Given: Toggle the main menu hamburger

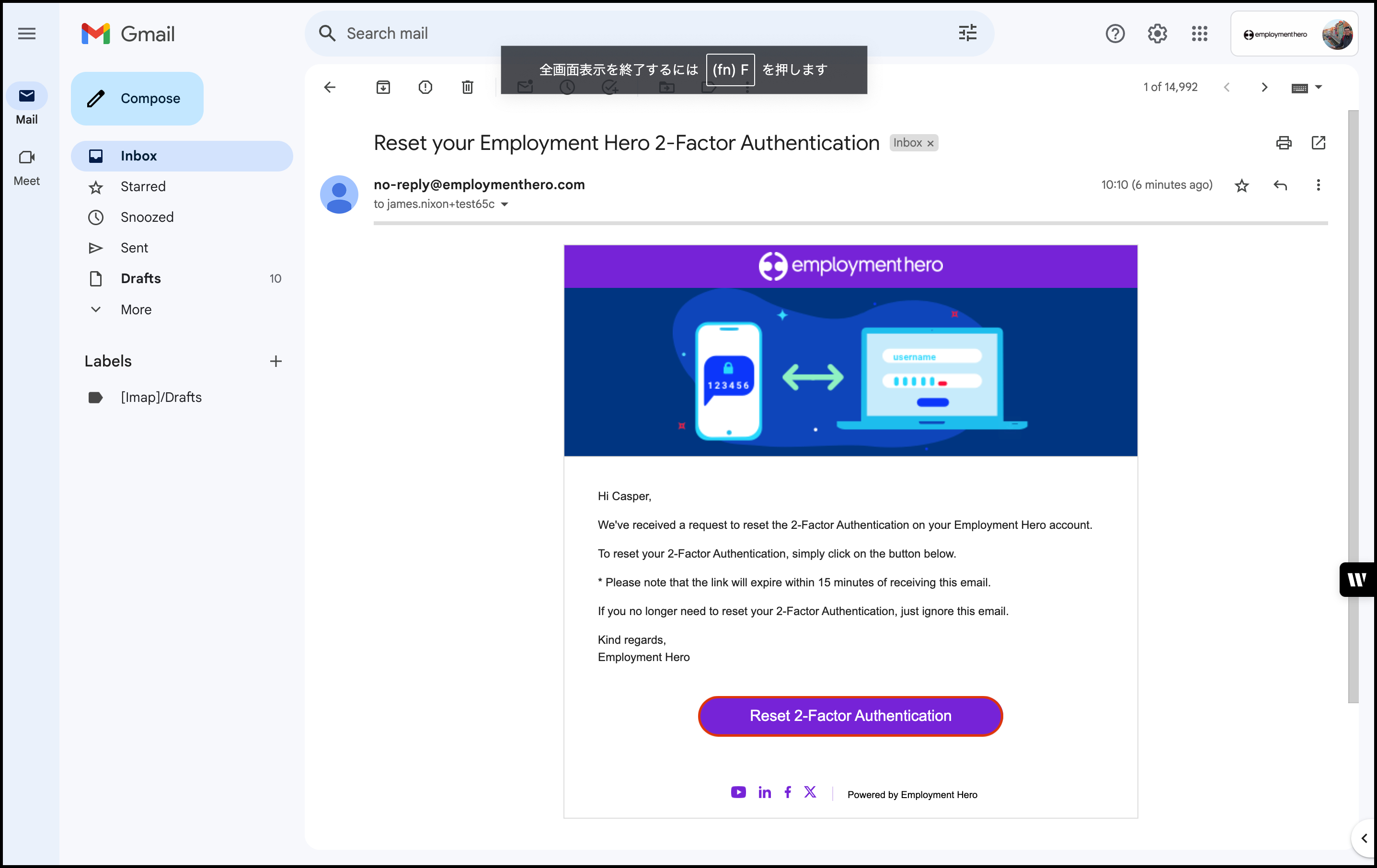Looking at the screenshot, I should click(26, 33).
